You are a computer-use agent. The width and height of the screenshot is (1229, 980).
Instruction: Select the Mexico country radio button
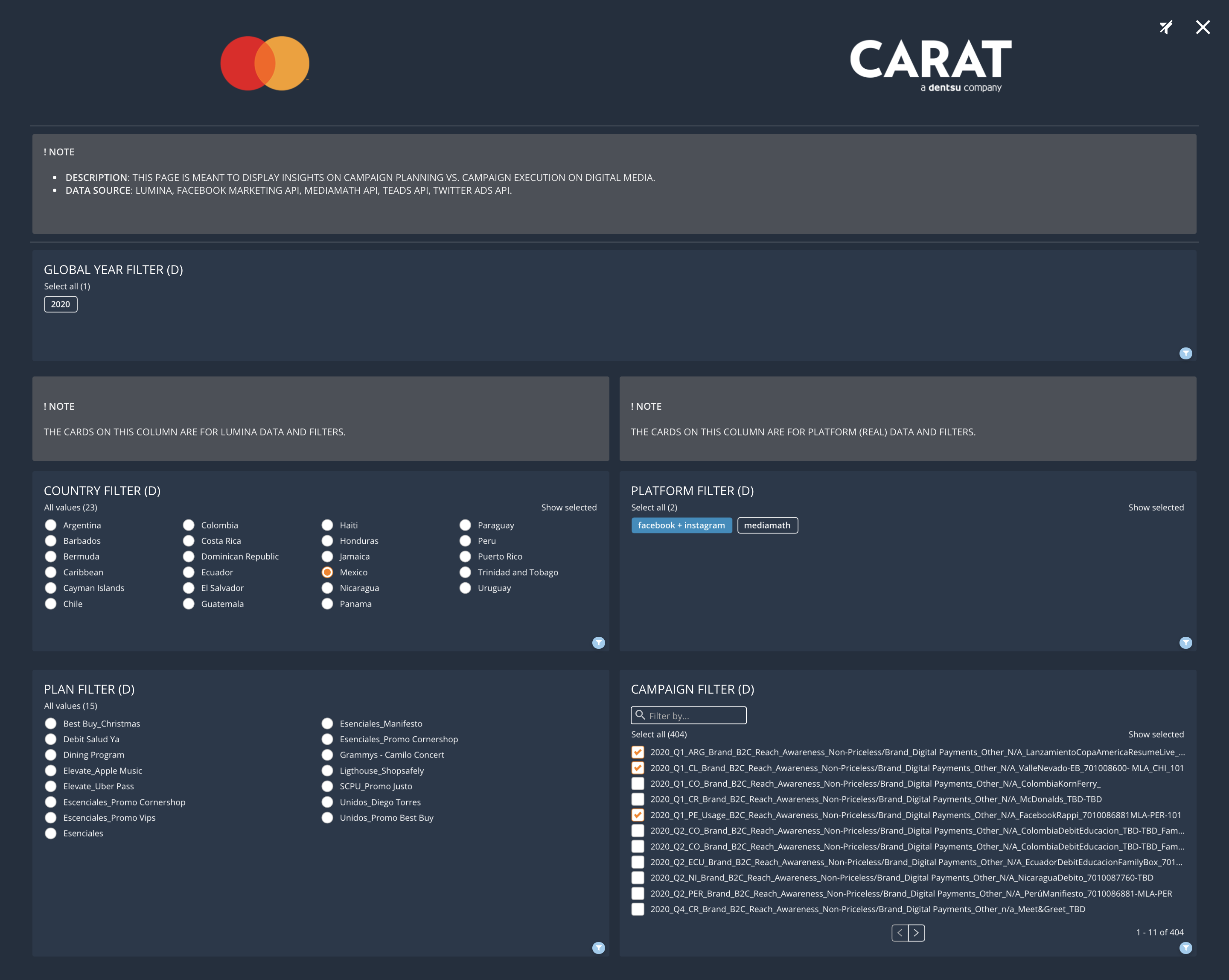click(327, 572)
